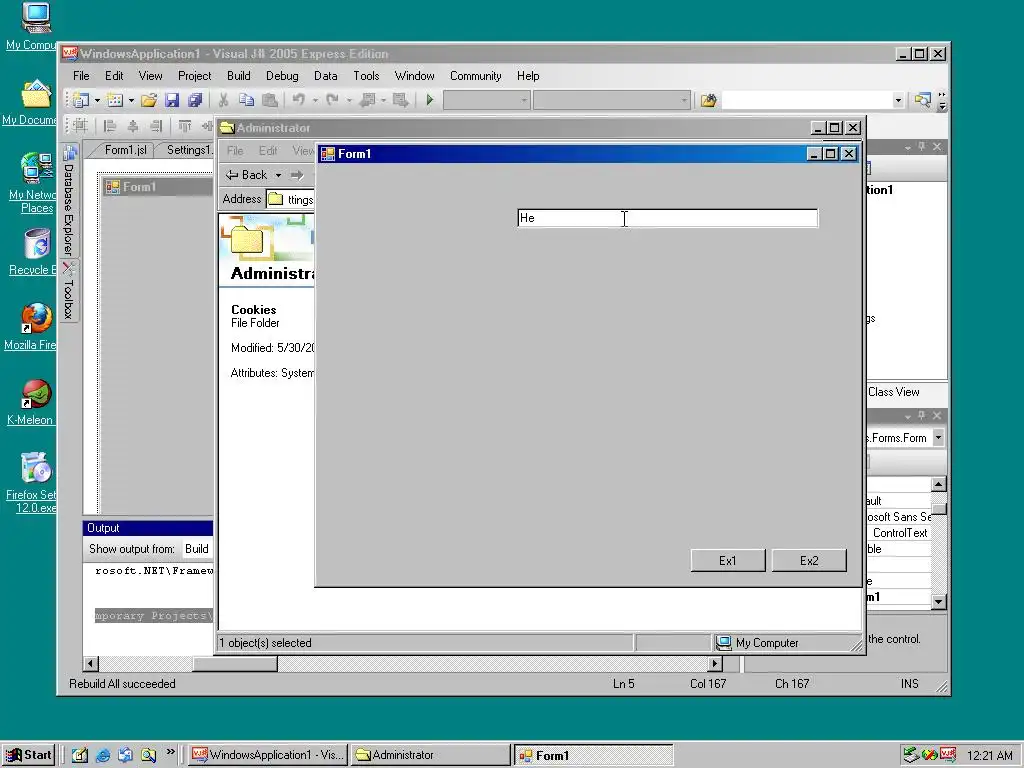Click the Undo arrow icon

pyautogui.click(x=298, y=100)
